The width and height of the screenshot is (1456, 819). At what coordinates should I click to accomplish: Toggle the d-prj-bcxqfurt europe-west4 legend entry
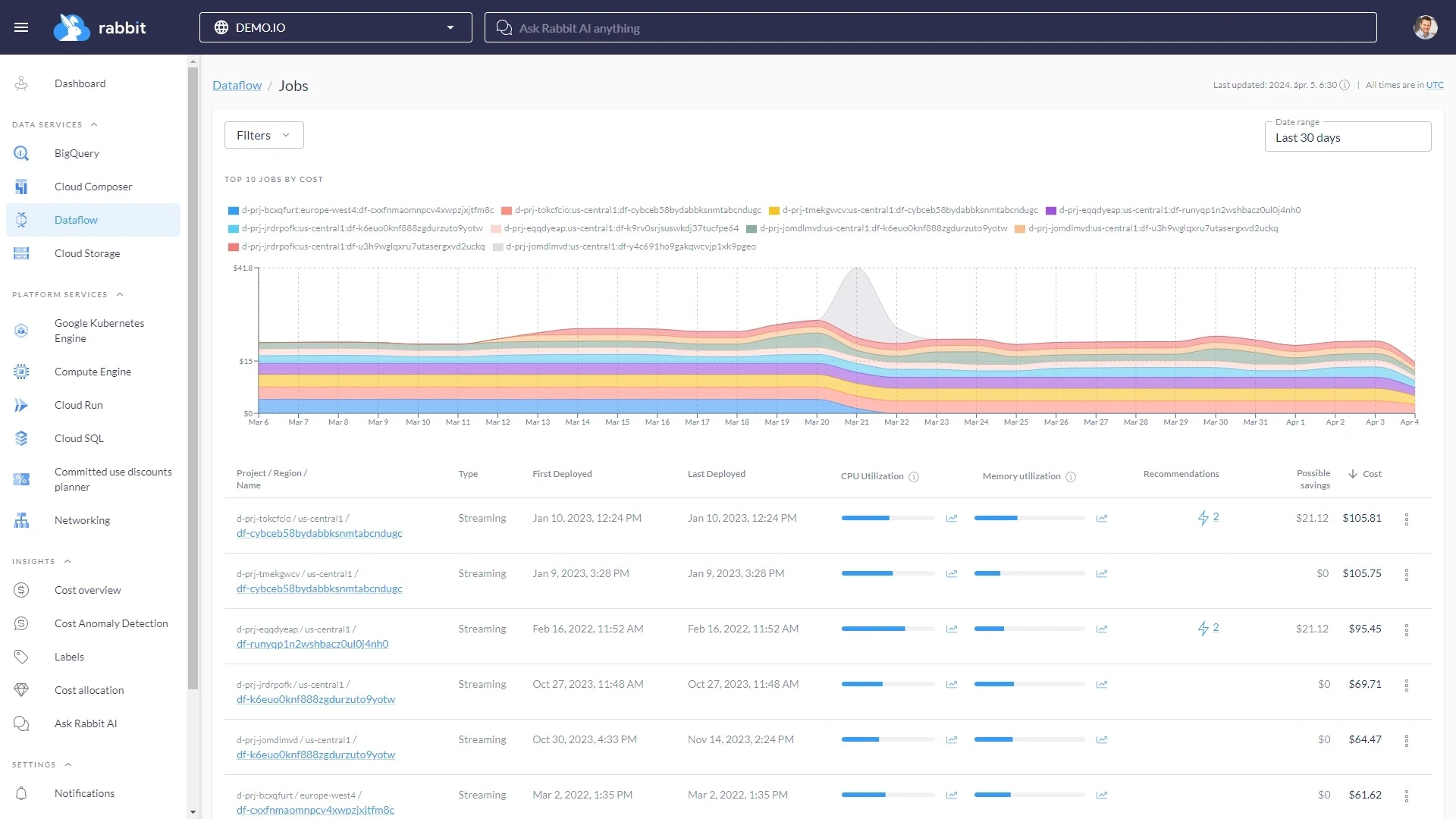pos(367,210)
